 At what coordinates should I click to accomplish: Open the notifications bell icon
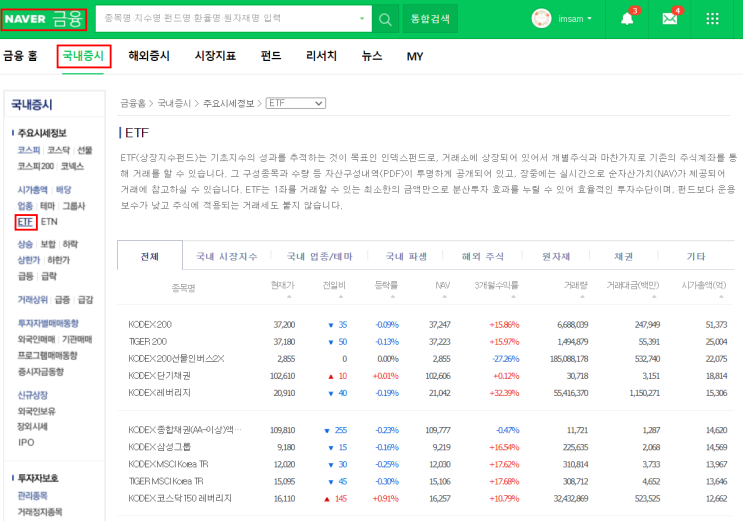pos(627,18)
